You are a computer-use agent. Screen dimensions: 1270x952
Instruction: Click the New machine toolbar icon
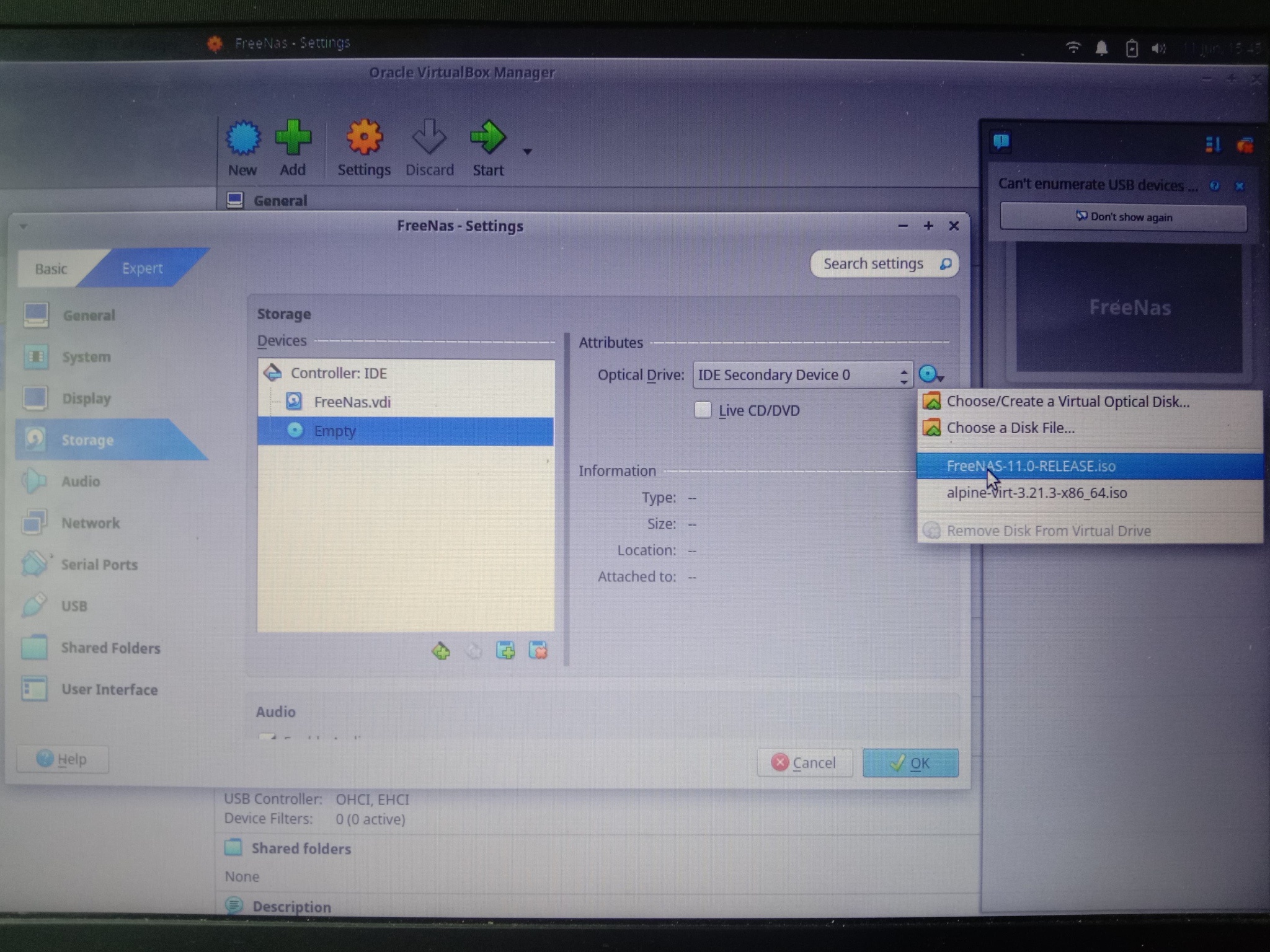tap(242, 148)
